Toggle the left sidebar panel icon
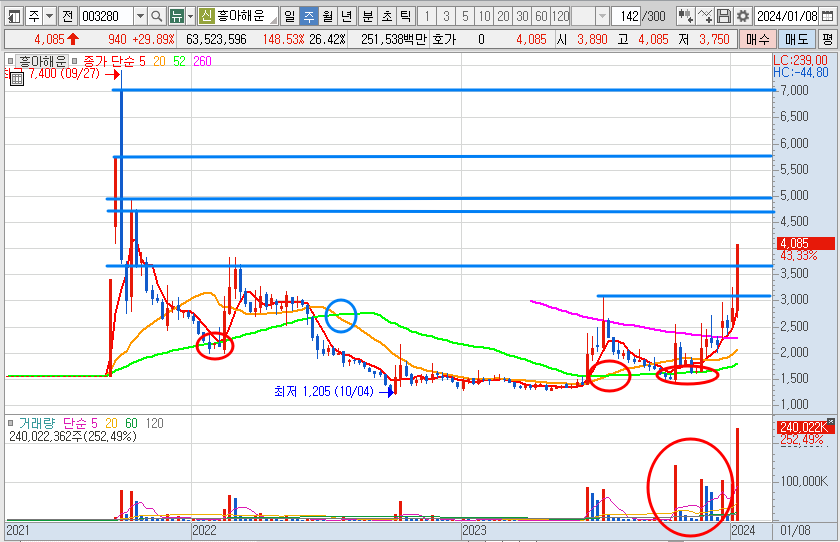Screen dimensions: 840x542 [14, 17]
